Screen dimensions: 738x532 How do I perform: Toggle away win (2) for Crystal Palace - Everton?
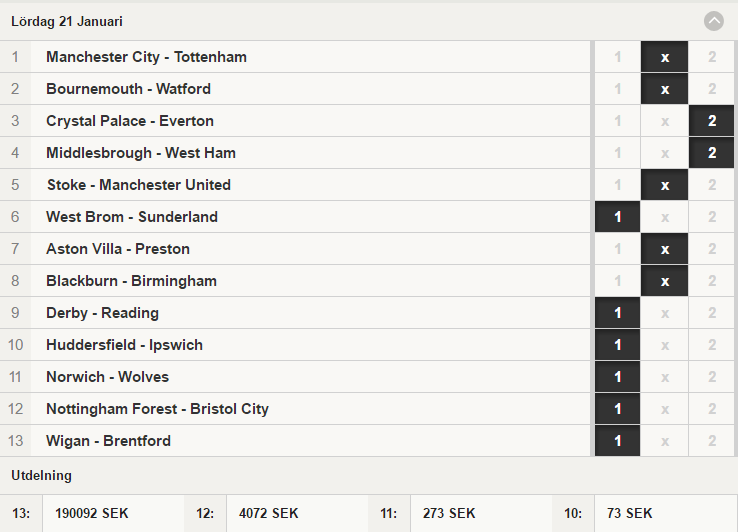click(x=712, y=121)
